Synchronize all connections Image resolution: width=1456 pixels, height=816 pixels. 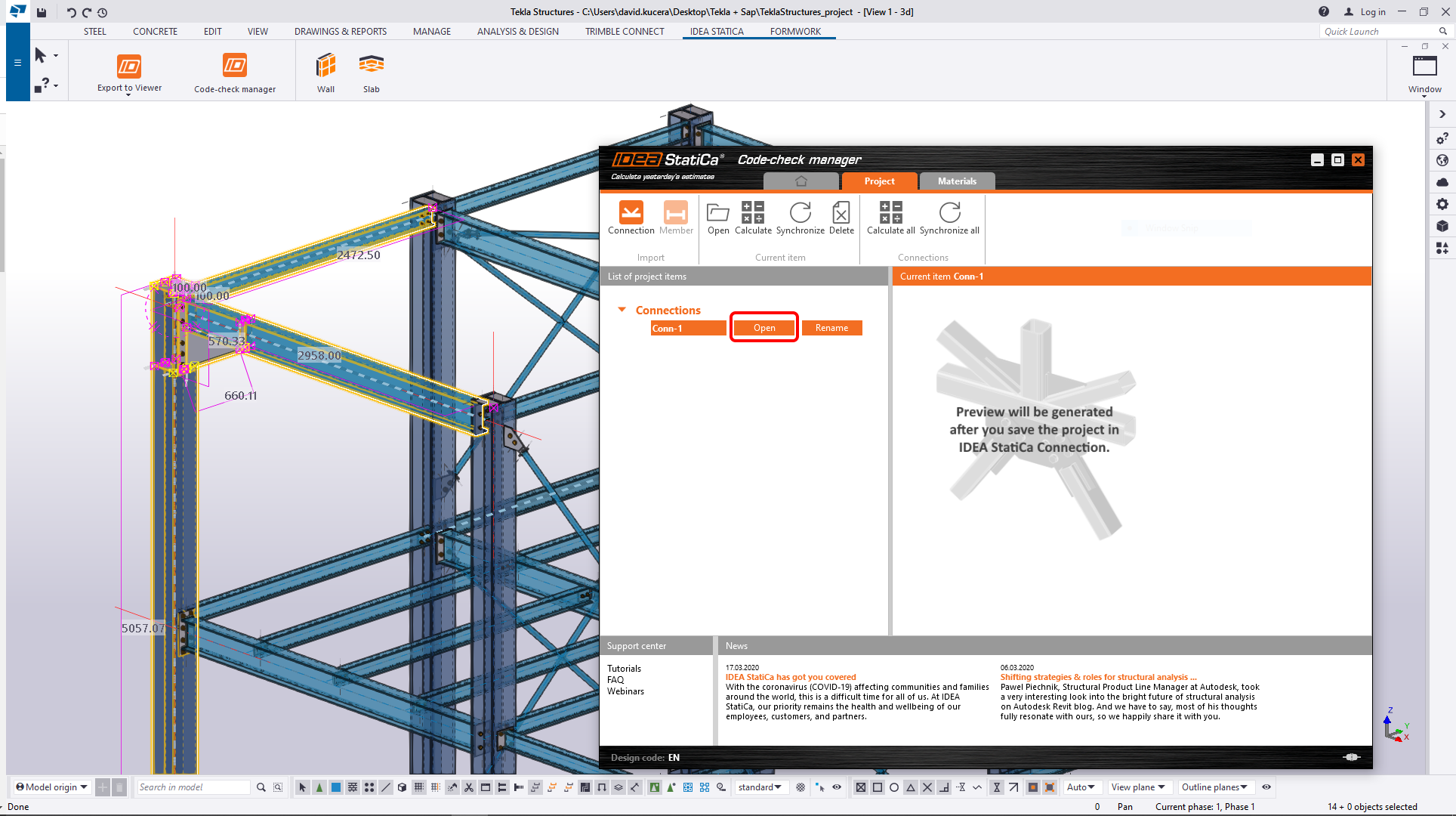point(949,218)
